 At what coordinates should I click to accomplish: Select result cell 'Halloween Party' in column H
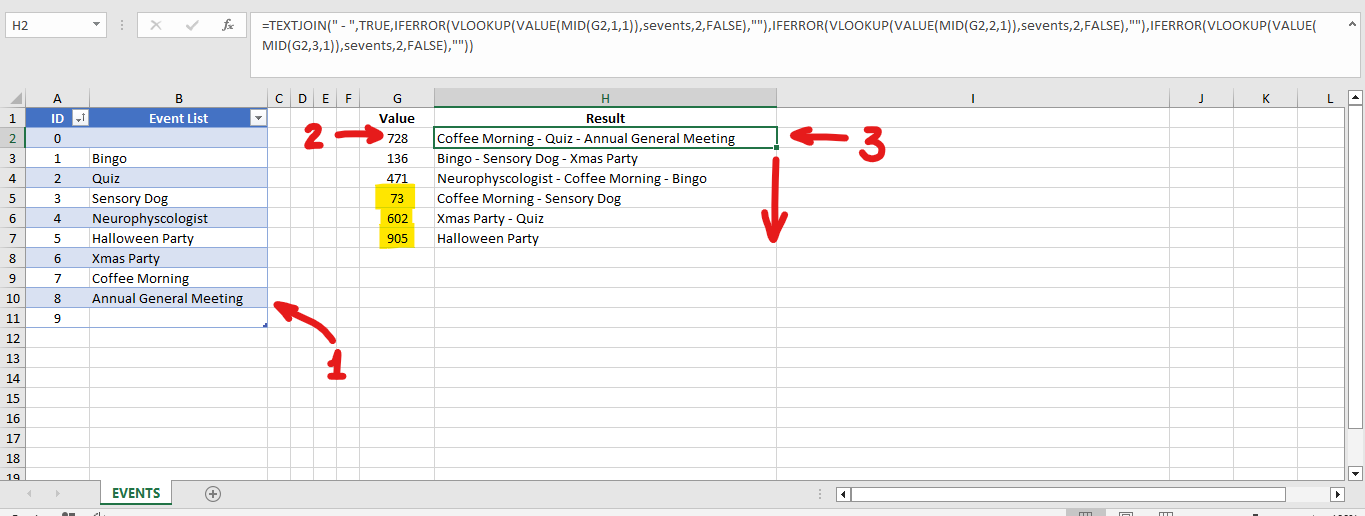tap(605, 238)
